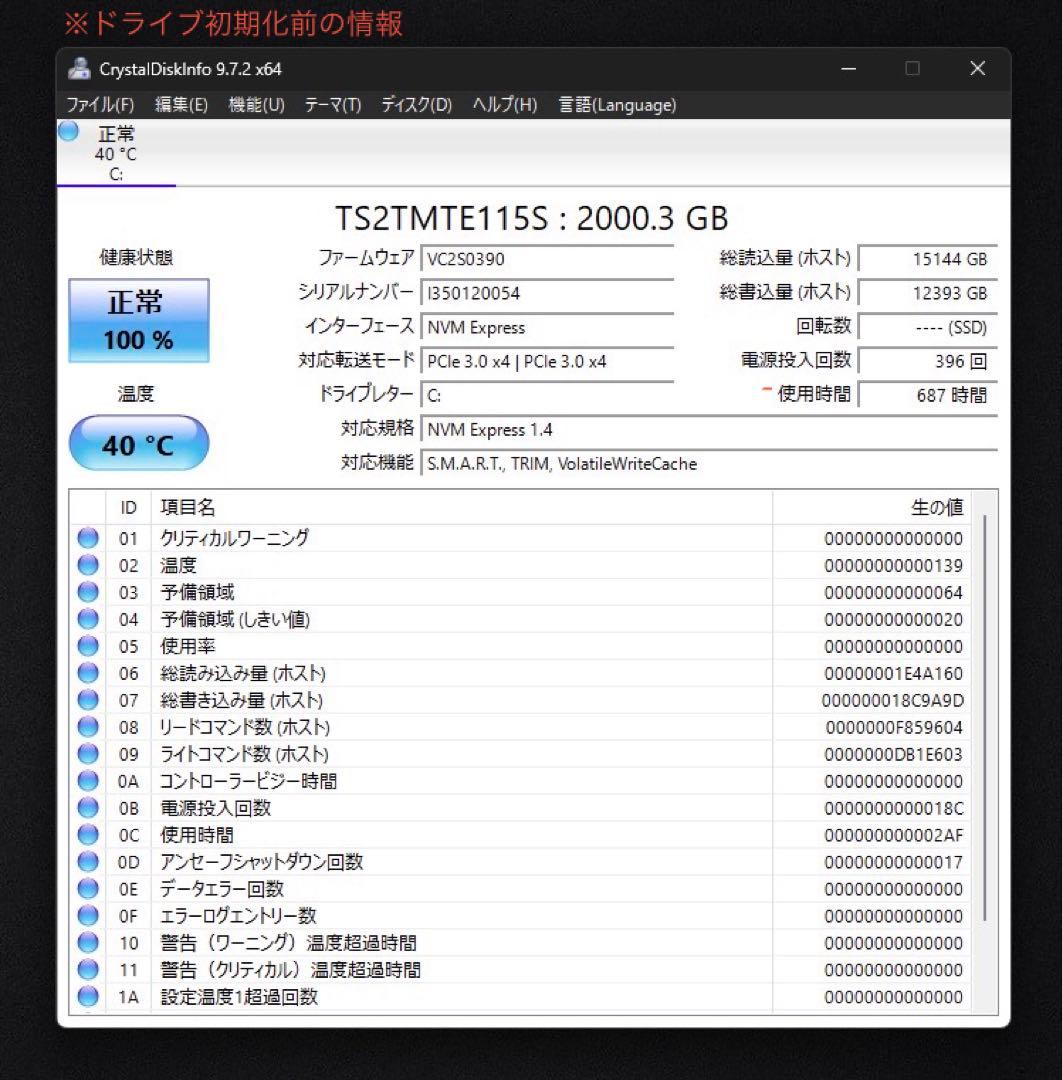Screen dimensions: 1062x1080
Task: Click status orb of row 10 警告 (ワーニング) 温度超過時間
Action: pyautogui.click(x=88, y=942)
